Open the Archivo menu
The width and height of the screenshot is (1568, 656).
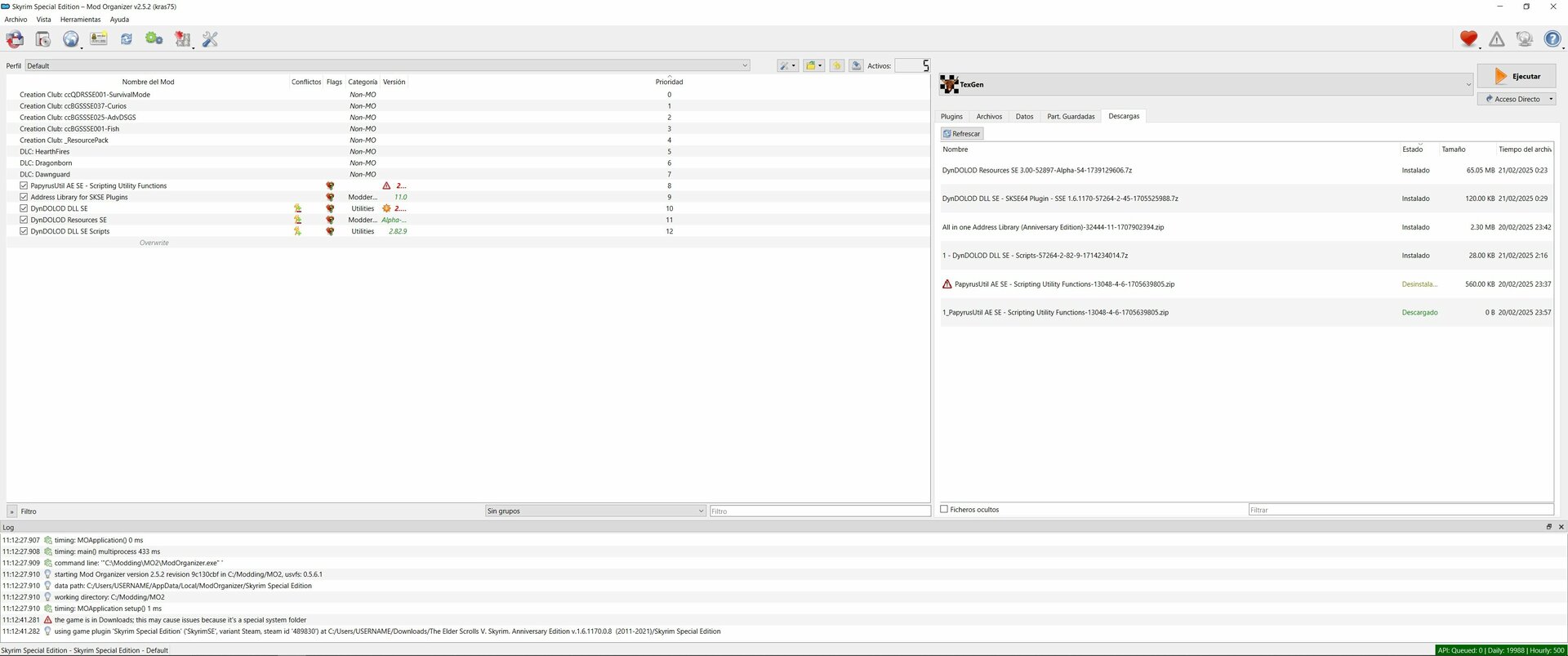pos(16,20)
